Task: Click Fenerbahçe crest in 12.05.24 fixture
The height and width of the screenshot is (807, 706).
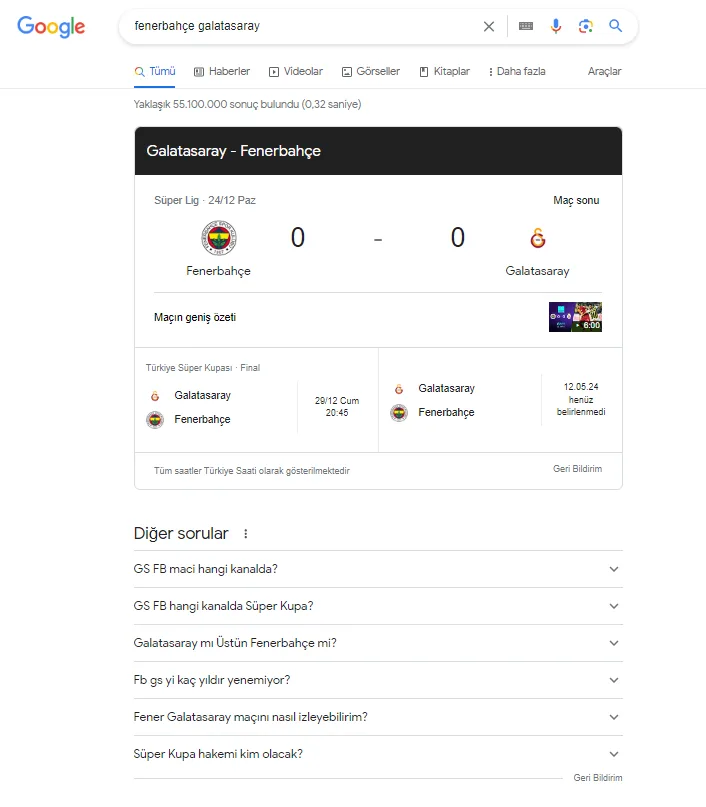Action: pyautogui.click(x=399, y=413)
